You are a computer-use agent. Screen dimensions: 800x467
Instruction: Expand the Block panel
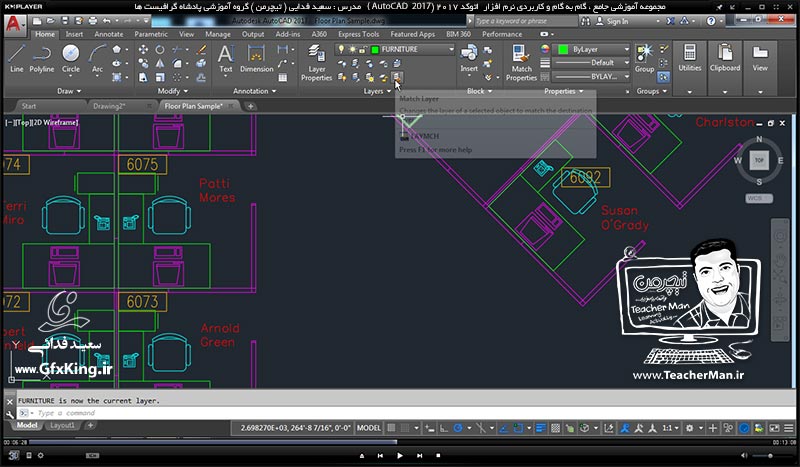pyautogui.click(x=479, y=91)
